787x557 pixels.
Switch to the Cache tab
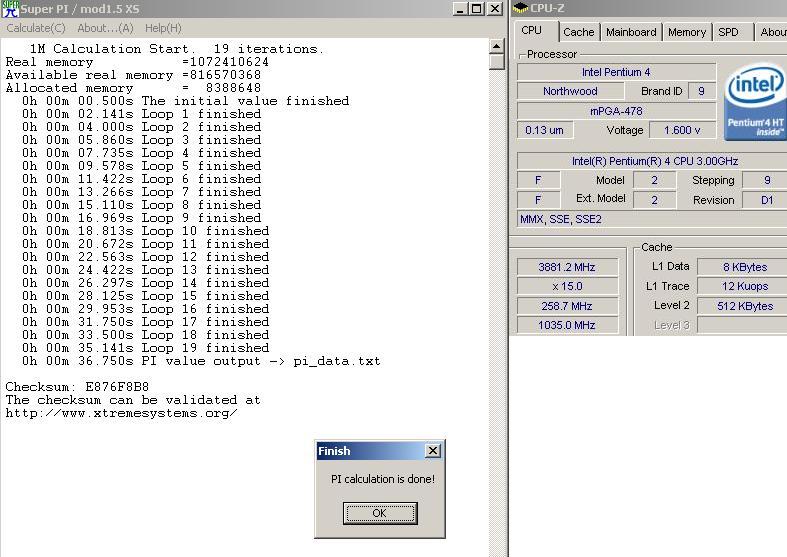click(x=579, y=32)
